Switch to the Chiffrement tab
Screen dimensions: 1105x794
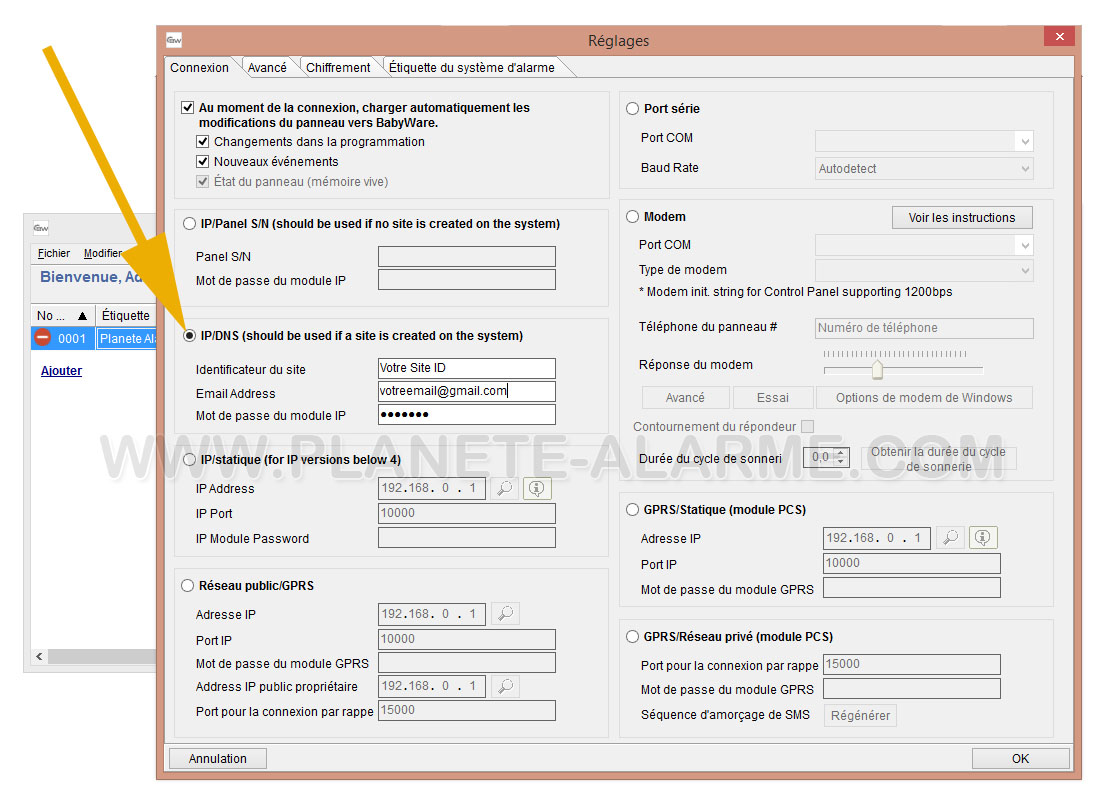pyautogui.click(x=338, y=68)
